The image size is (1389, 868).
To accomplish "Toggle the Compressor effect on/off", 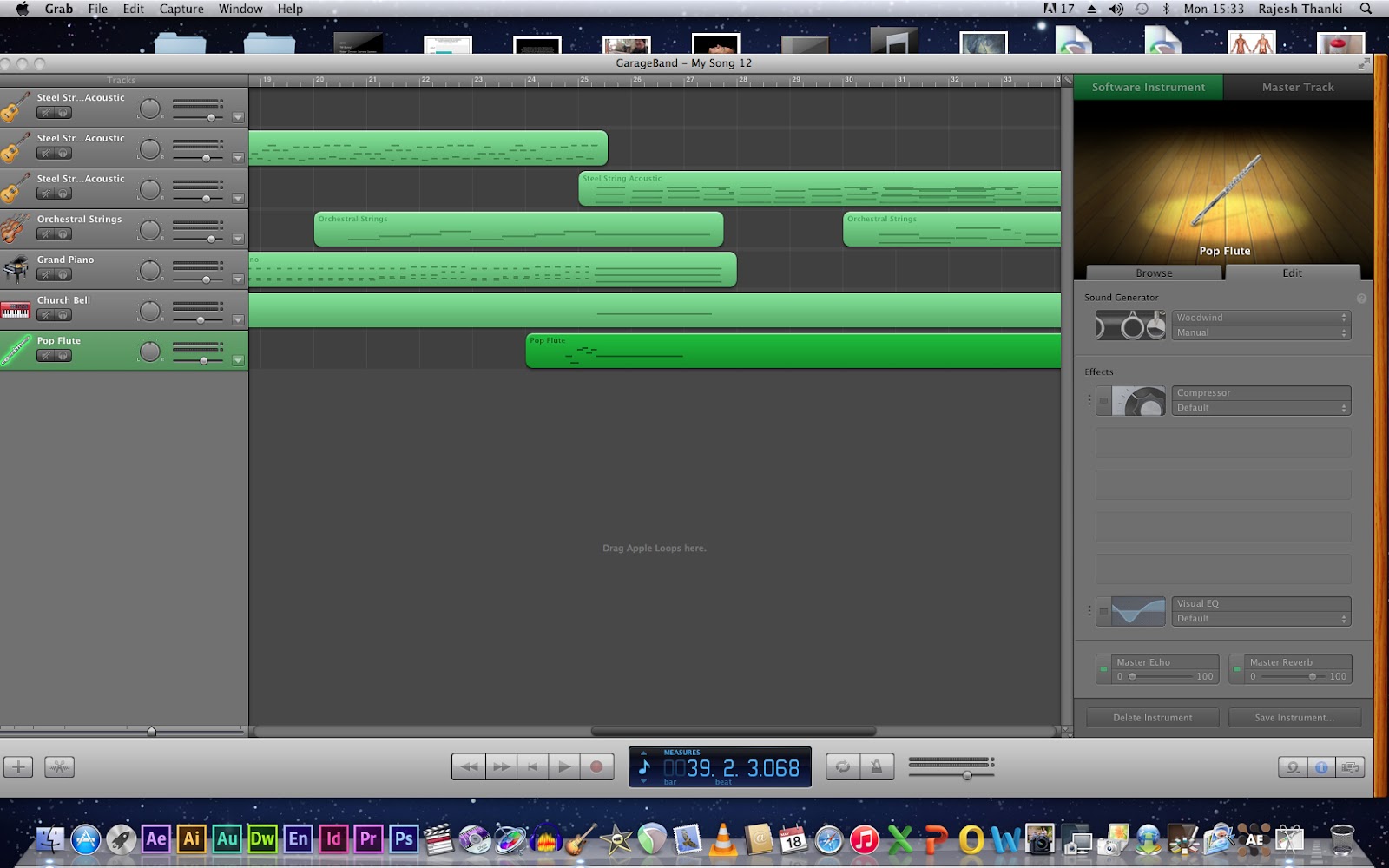I will (1103, 401).
